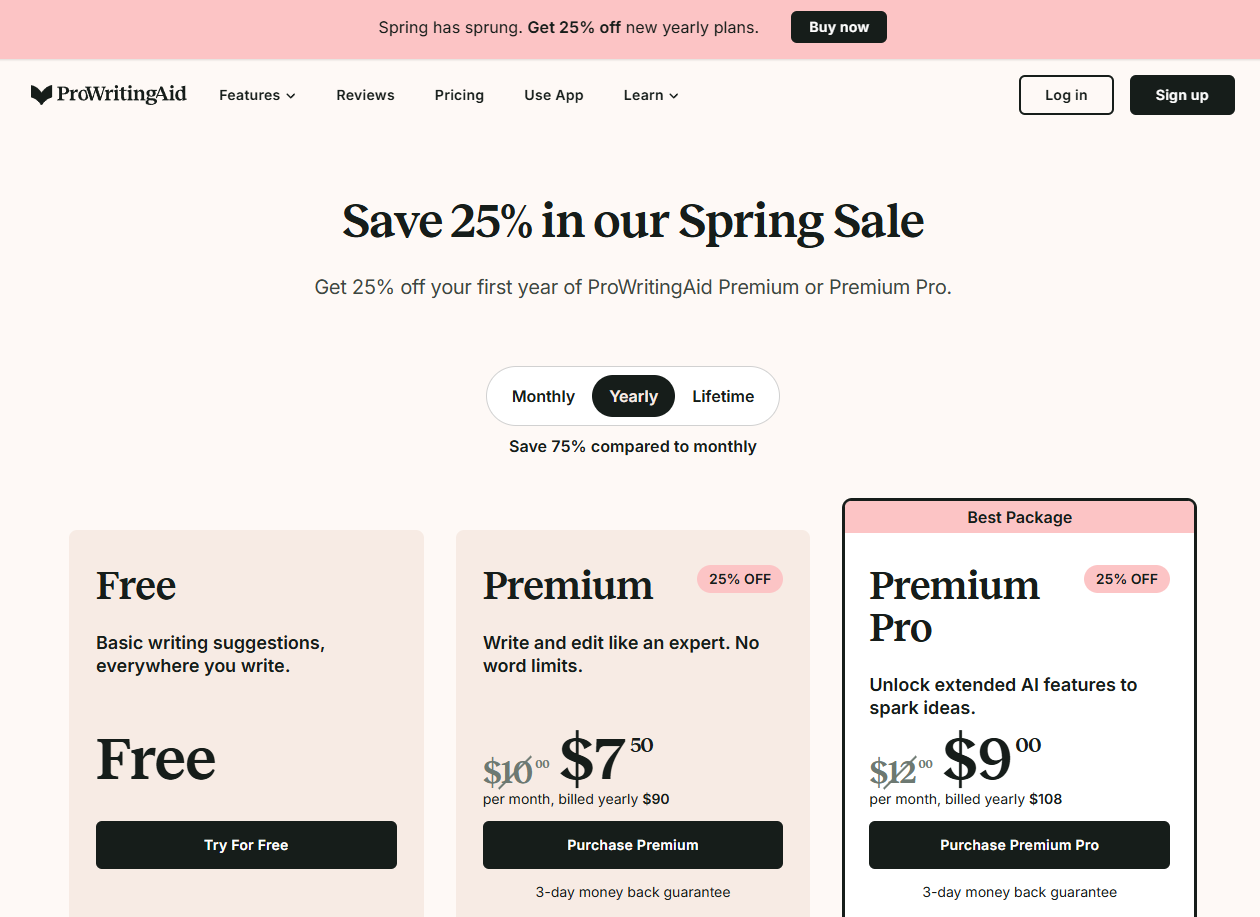Click the Best Package banner label

click(1019, 517)
